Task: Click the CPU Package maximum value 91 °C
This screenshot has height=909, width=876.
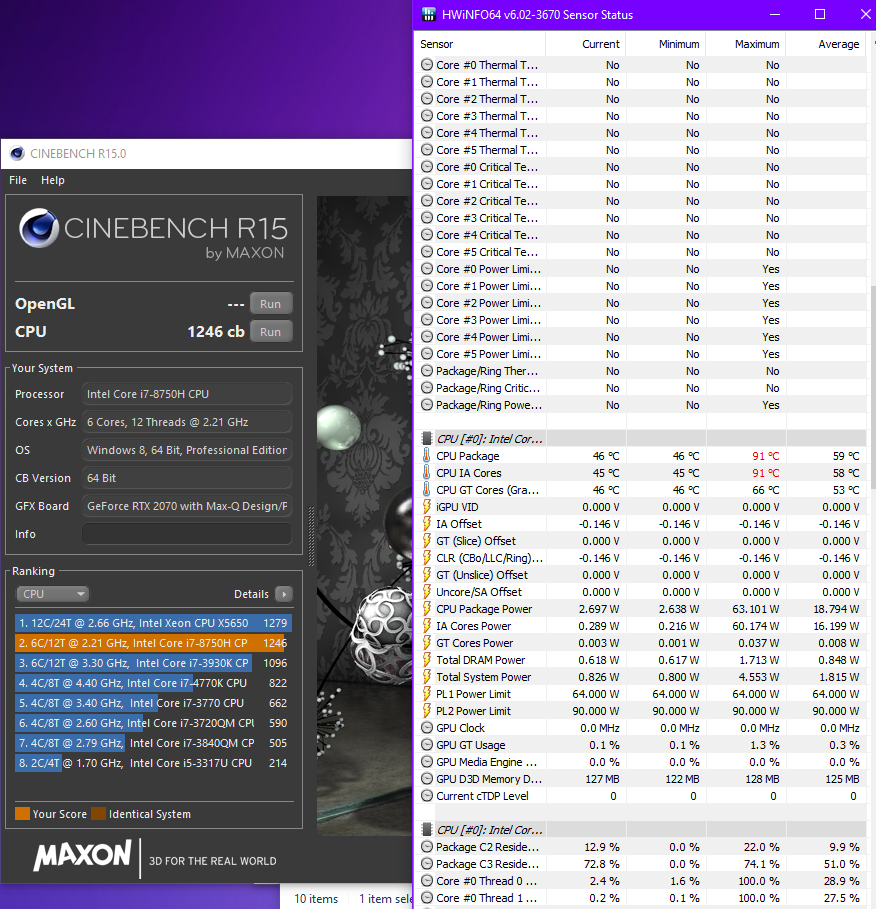Action: (x=765, y=456)
